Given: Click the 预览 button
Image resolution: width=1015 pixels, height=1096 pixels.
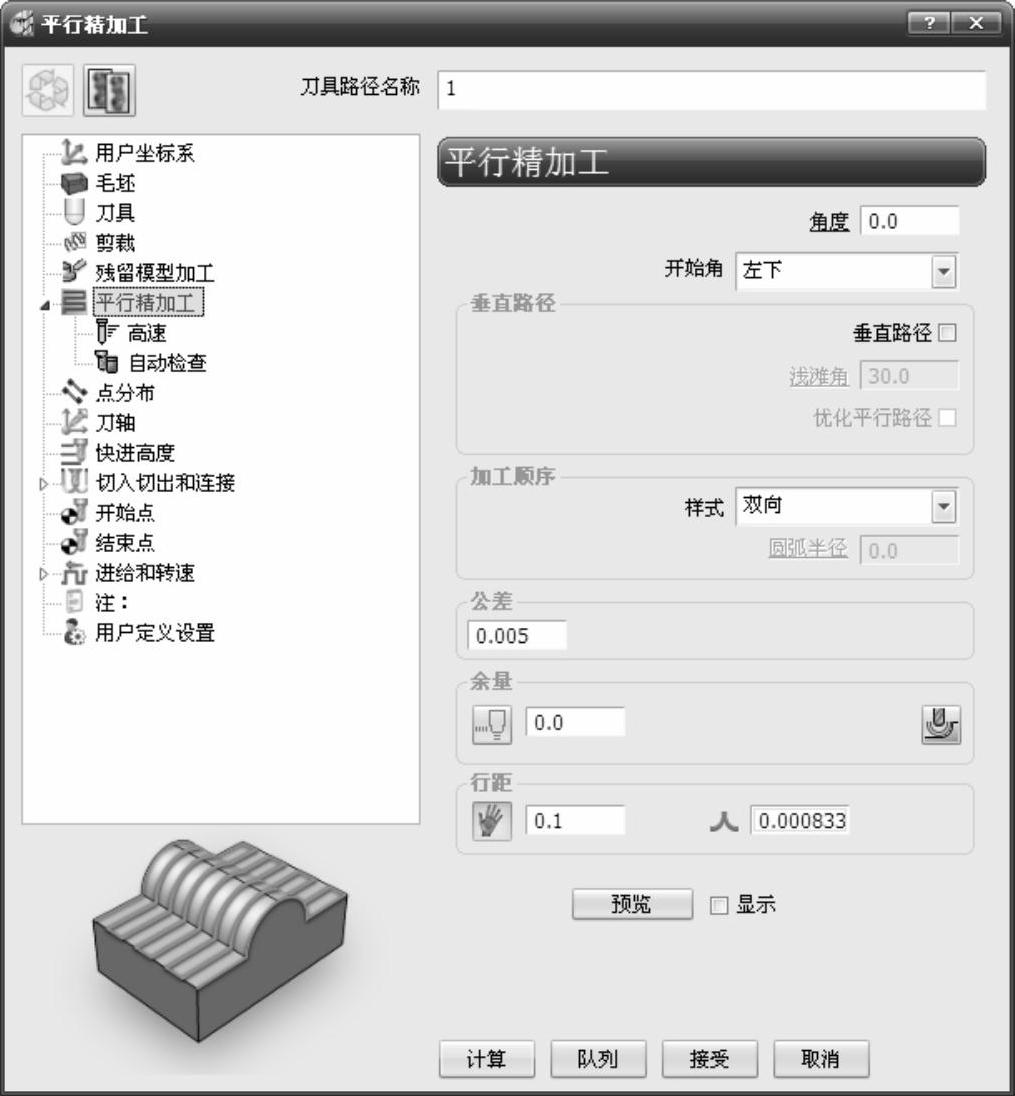Looking at the screenshot, I should 632,904.
